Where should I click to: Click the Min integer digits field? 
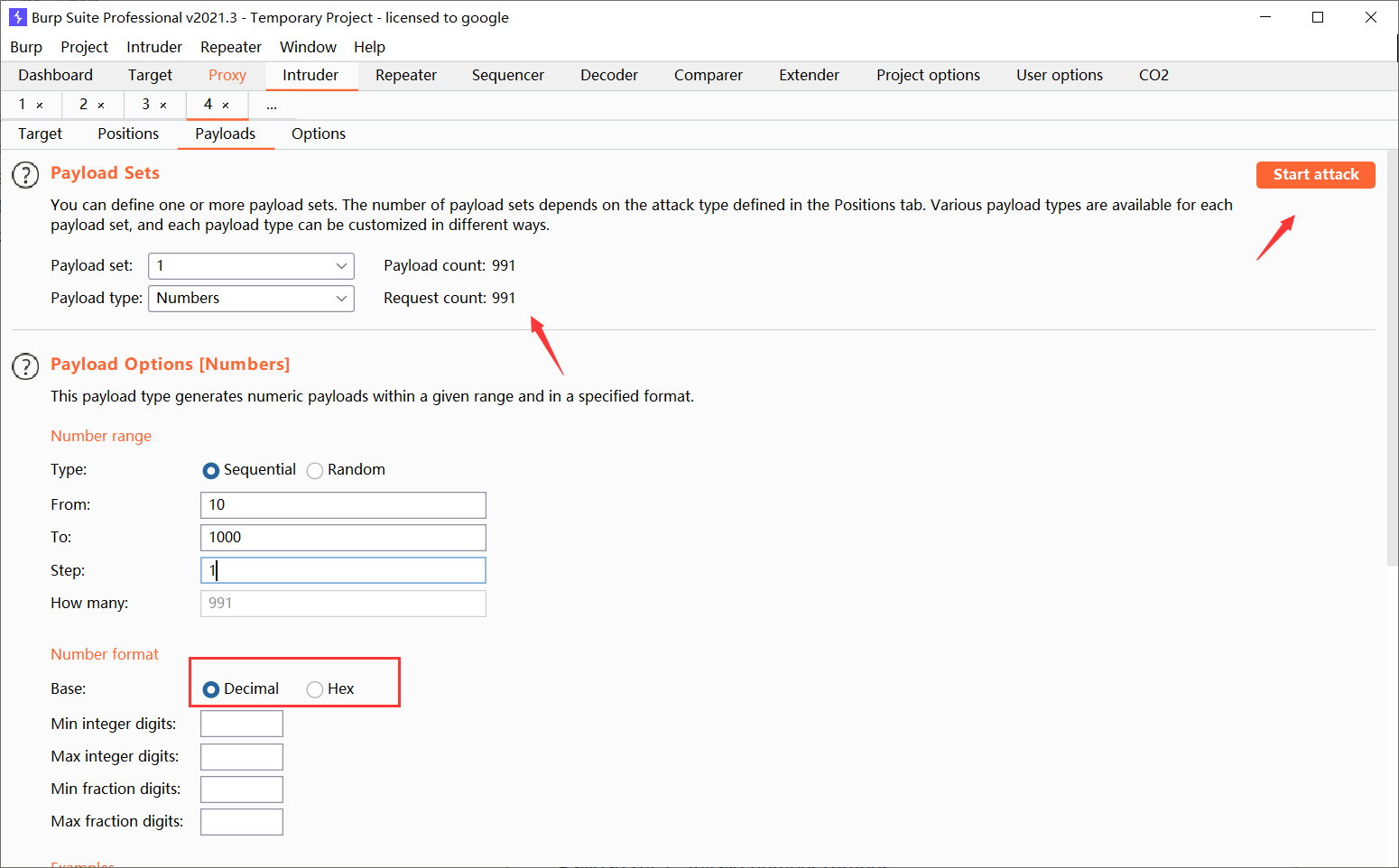pos(242,725)
